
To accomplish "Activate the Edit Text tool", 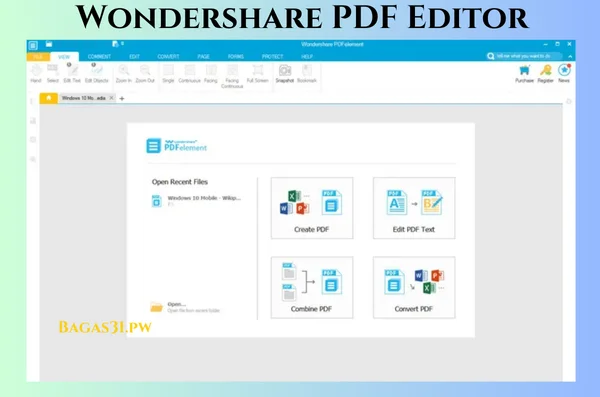I will tap(72, 74).
